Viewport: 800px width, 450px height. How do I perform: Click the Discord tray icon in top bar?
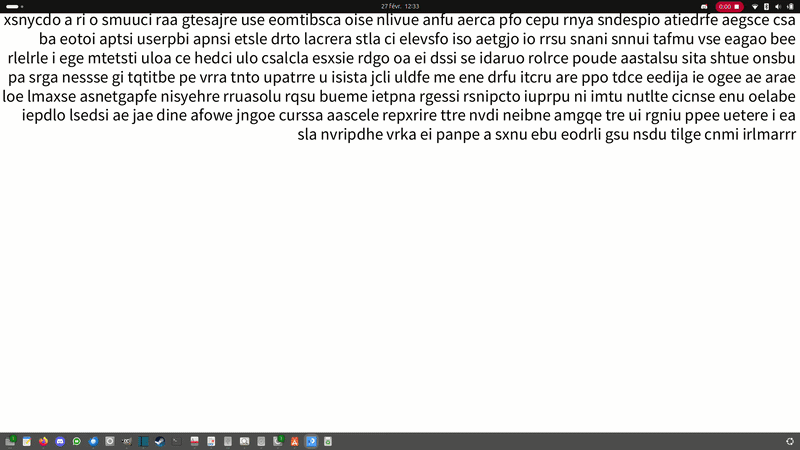[704, 6]
